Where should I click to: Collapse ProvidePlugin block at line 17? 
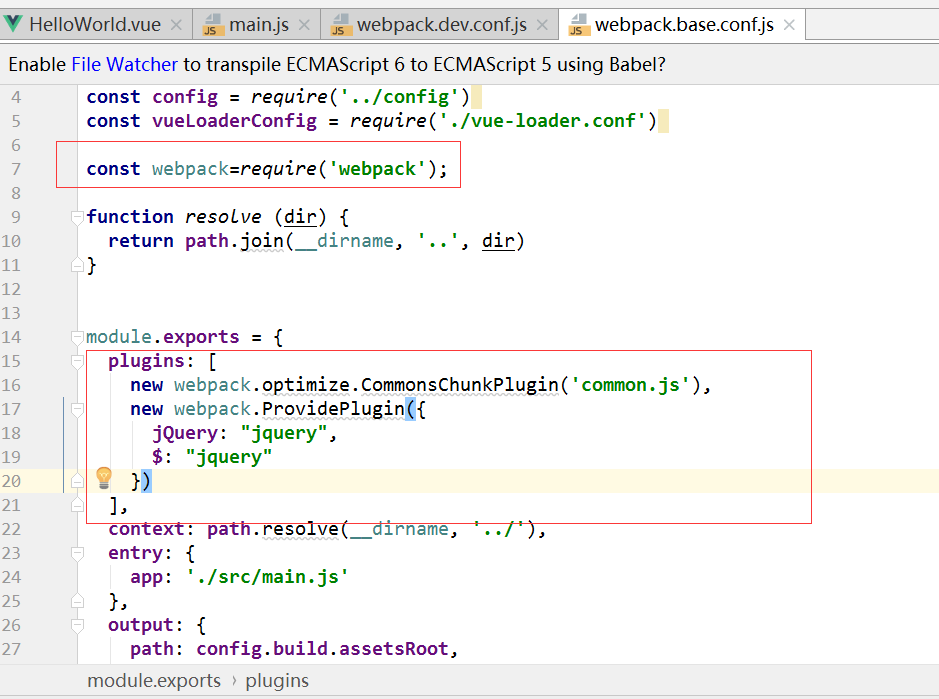pos(77,409)
